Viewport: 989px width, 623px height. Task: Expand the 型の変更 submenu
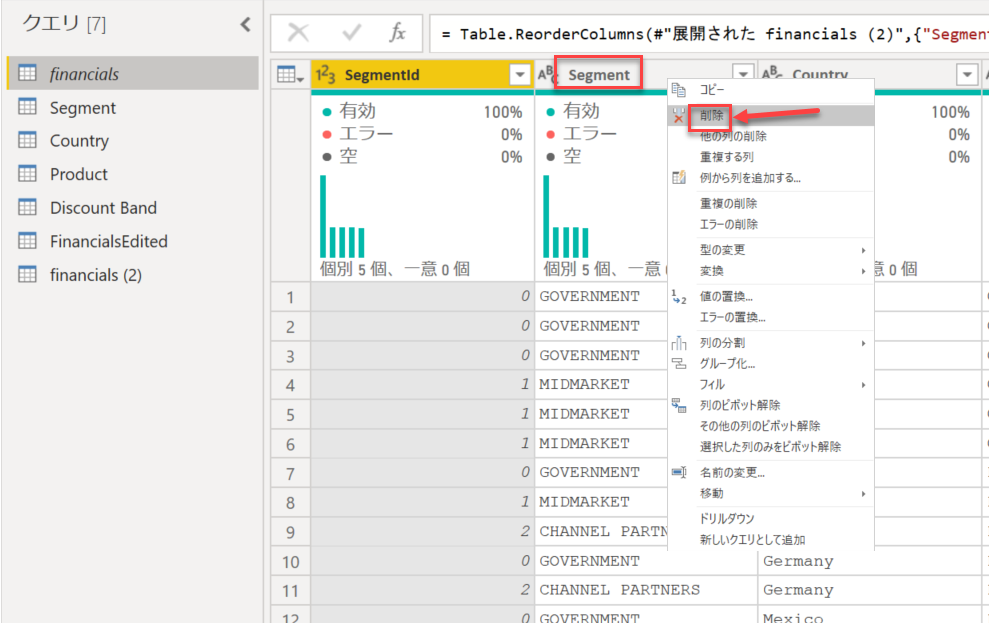point(771,250)
